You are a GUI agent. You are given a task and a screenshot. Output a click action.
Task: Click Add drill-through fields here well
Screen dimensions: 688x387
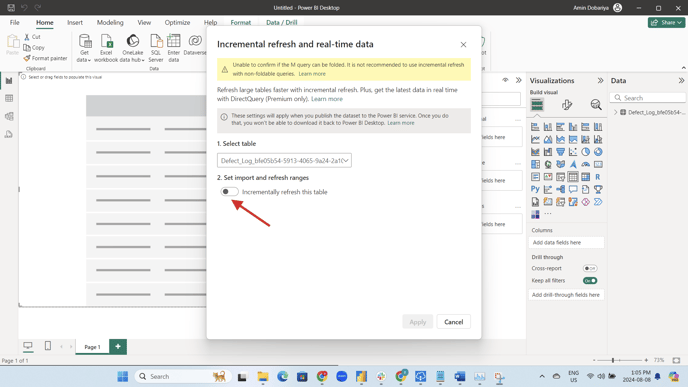pyautogui.click(x=566, y=295)
